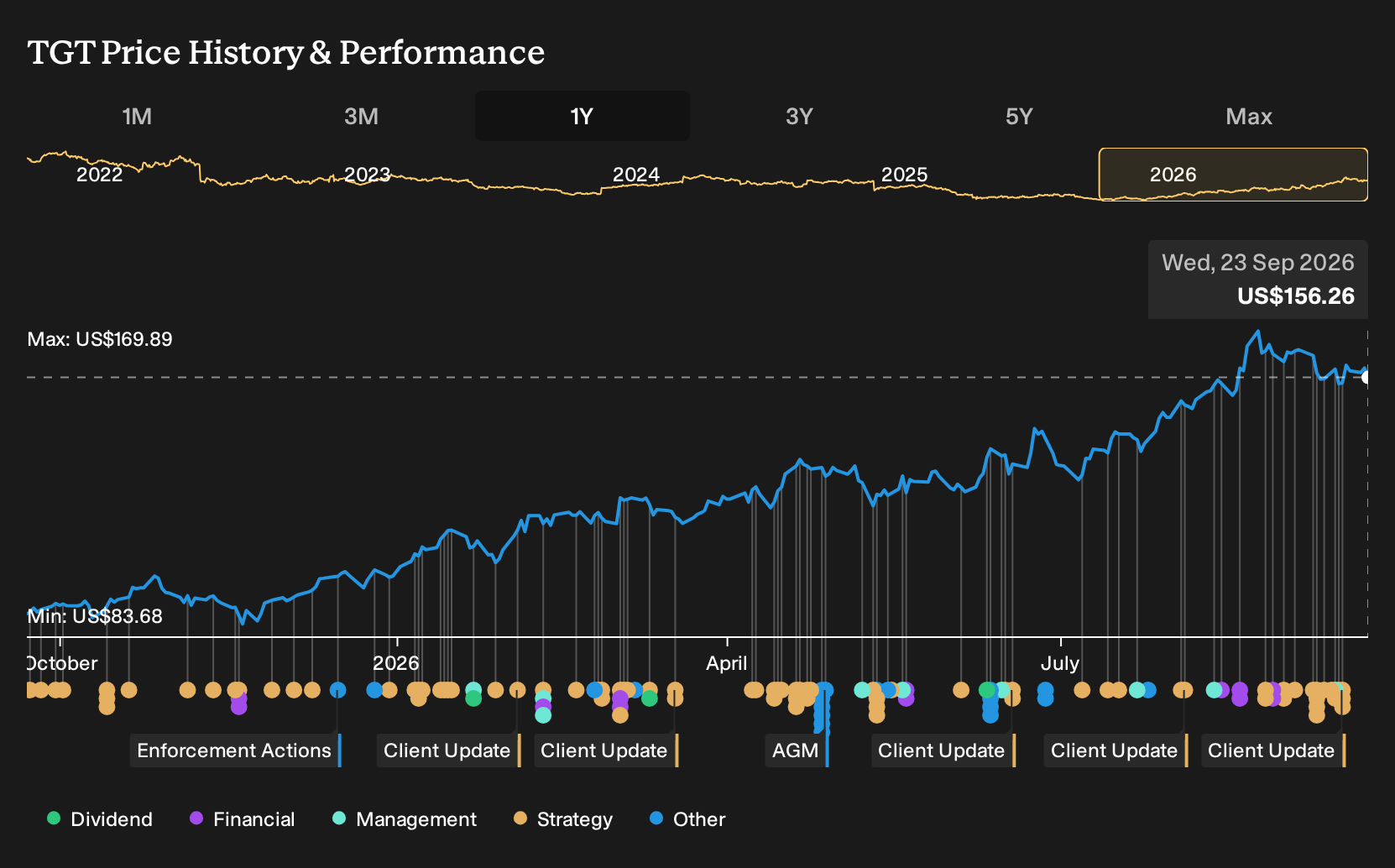This screenshot has width=1395, height=868.
Task: Click the April axis label
Action: (x=727, y=663)
